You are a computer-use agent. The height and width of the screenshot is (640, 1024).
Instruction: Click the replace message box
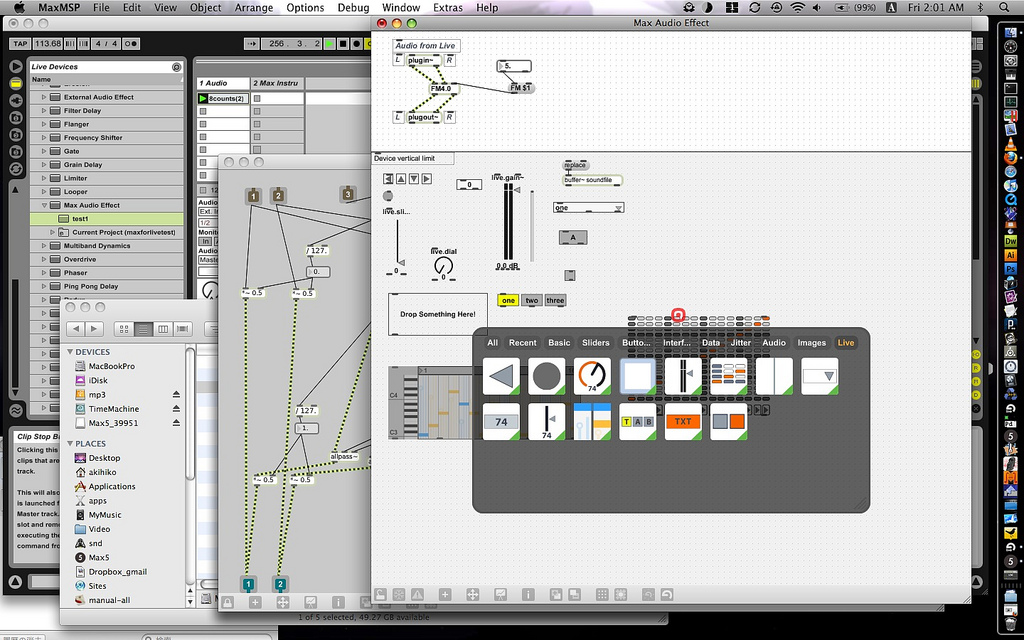pyautogui.click(x=575, y=165)
